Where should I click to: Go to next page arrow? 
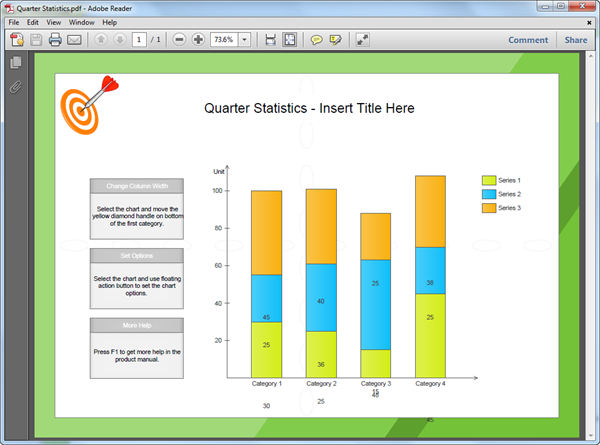tap(120, 39)
